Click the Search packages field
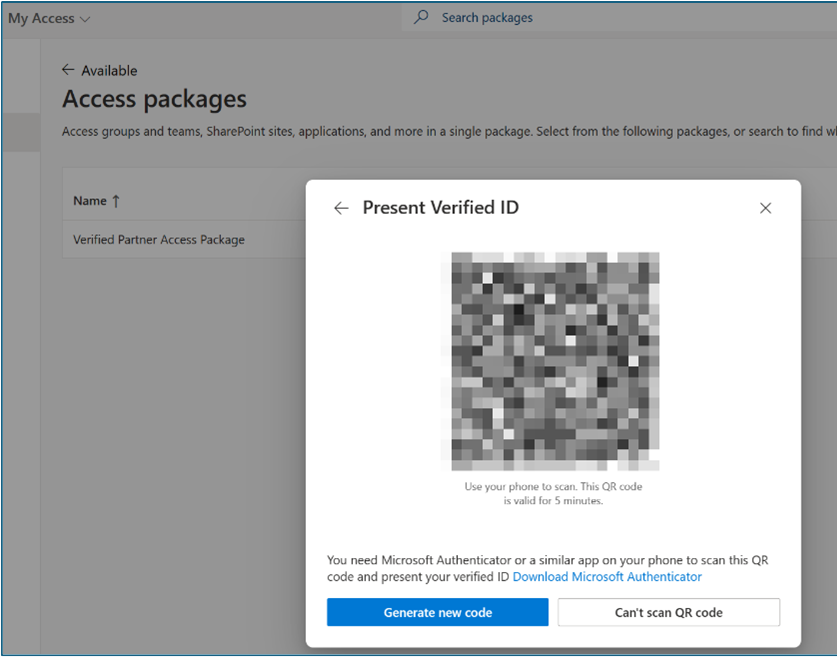Screen dimensions: 837x657 click(619, 18)
